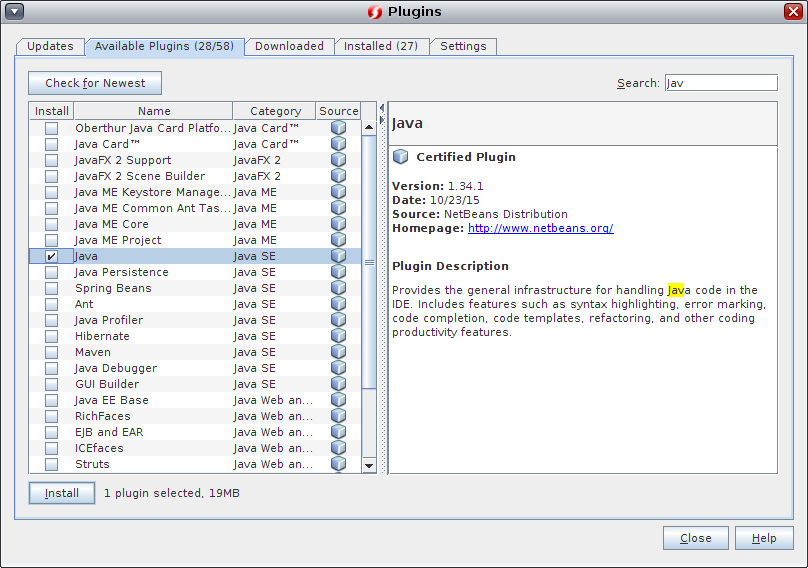This screenshot has height=568, width=808.
Task: Select the Java EE Base plugin row
Action: coord(195,400)
